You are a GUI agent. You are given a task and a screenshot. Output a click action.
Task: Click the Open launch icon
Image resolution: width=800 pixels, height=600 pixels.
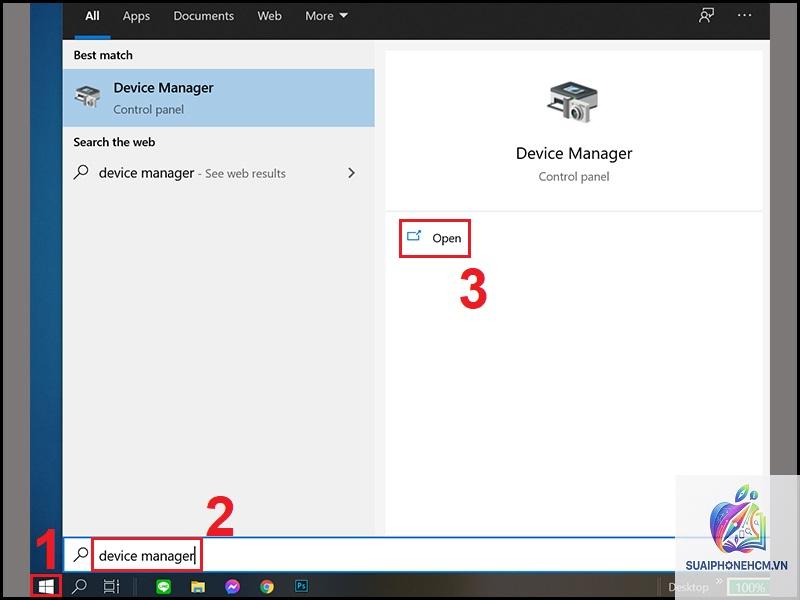(414, 236)
